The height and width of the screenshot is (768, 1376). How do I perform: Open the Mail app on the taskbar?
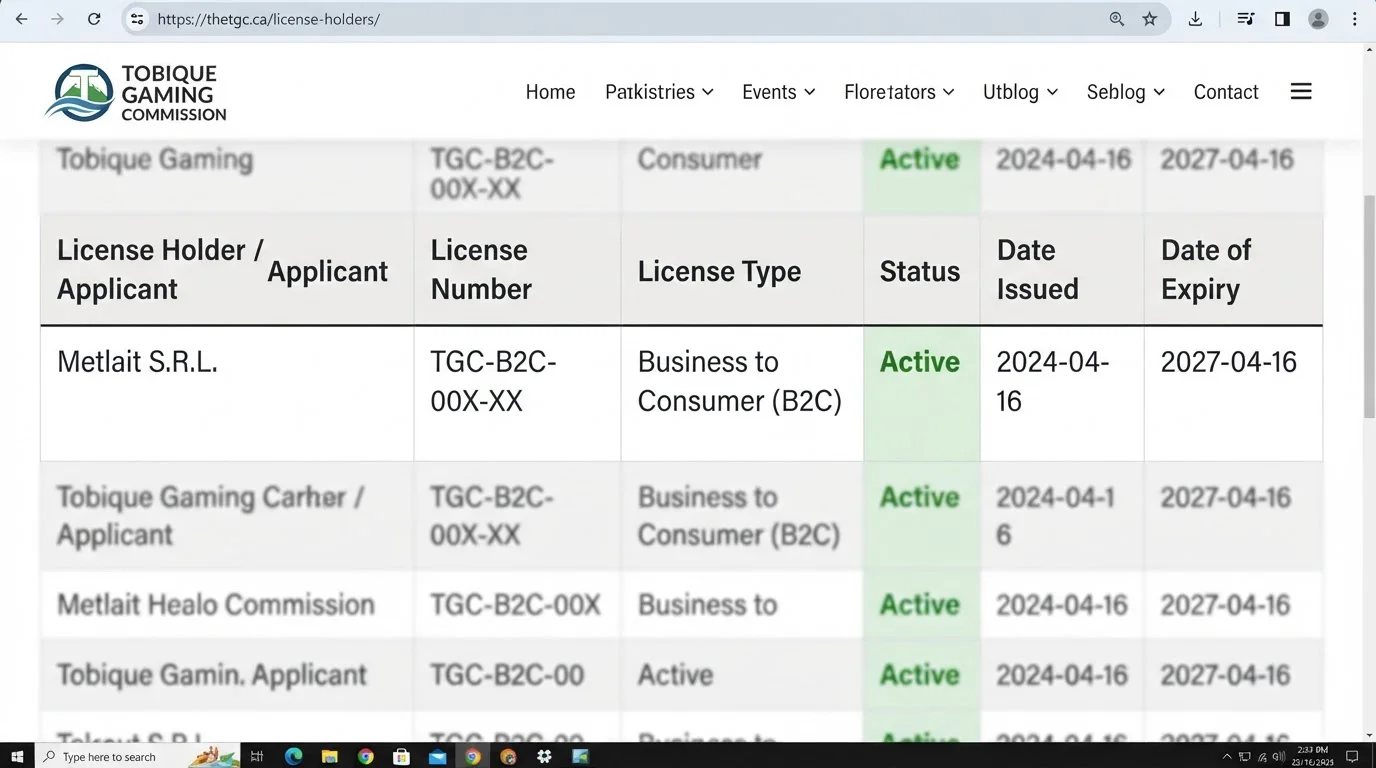(x=437, y=757)
